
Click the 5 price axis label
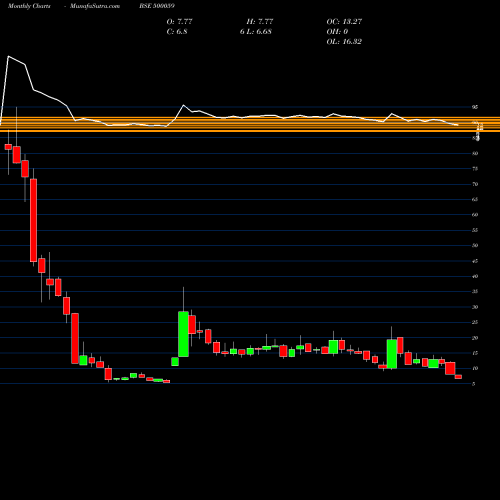tap(474, 384)
